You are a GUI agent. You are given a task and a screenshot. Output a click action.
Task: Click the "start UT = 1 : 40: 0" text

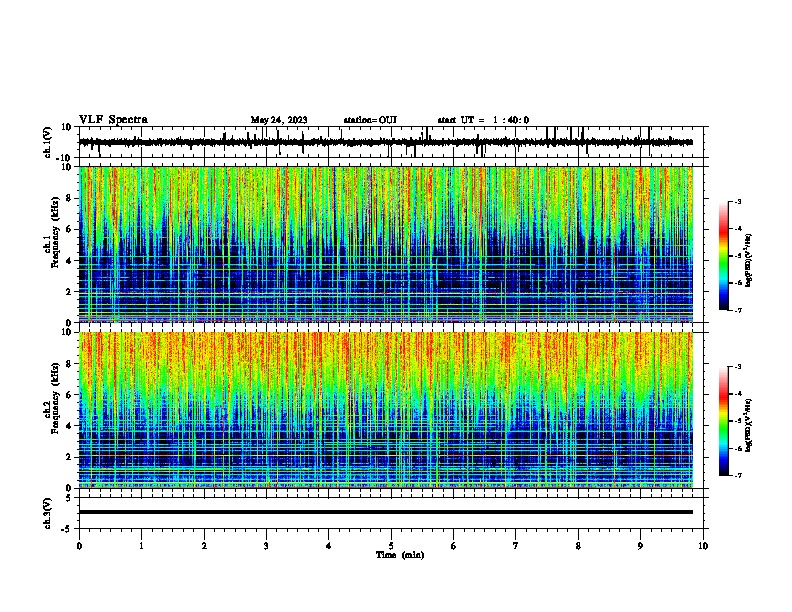tap(483, 120)
